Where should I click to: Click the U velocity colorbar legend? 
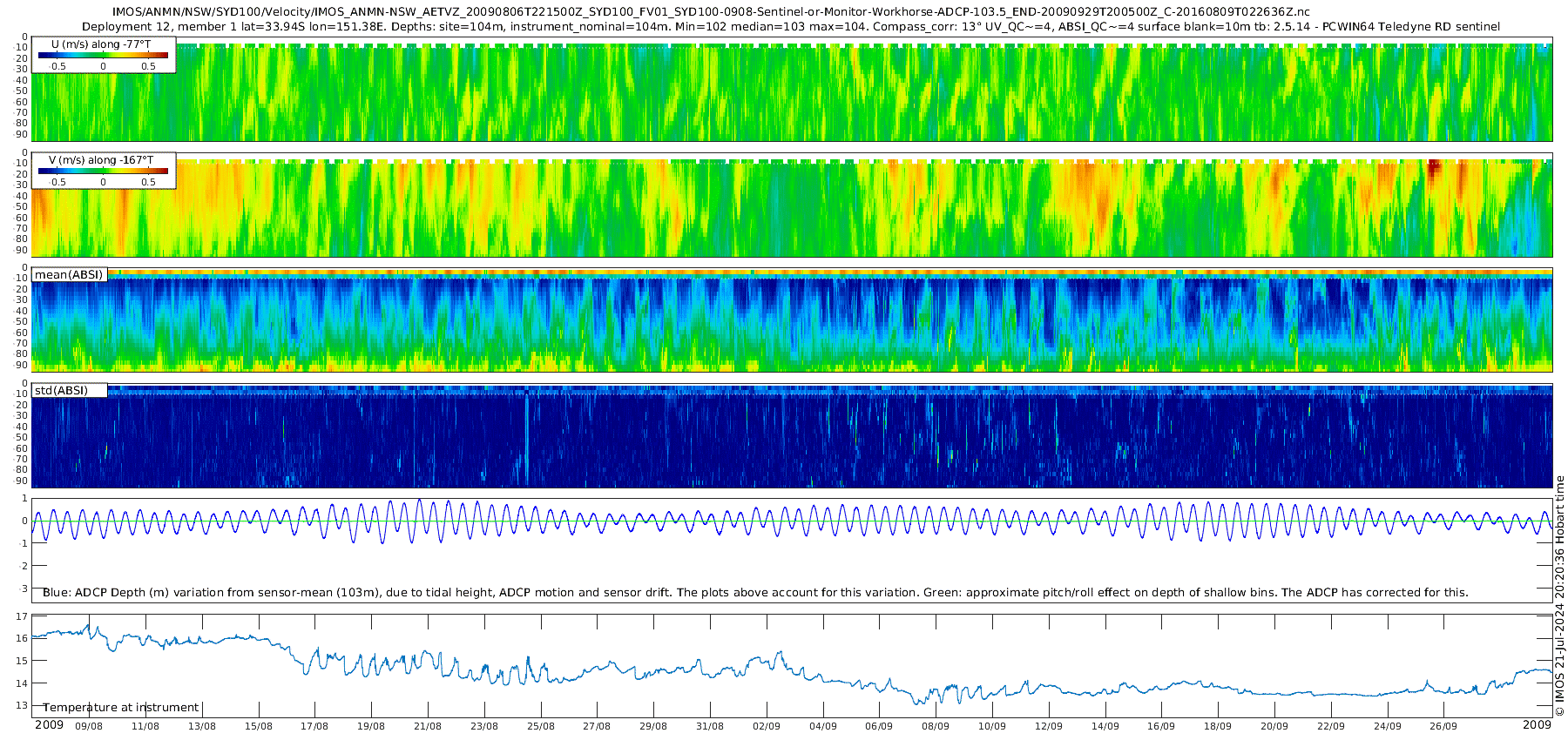pos(104,54)
